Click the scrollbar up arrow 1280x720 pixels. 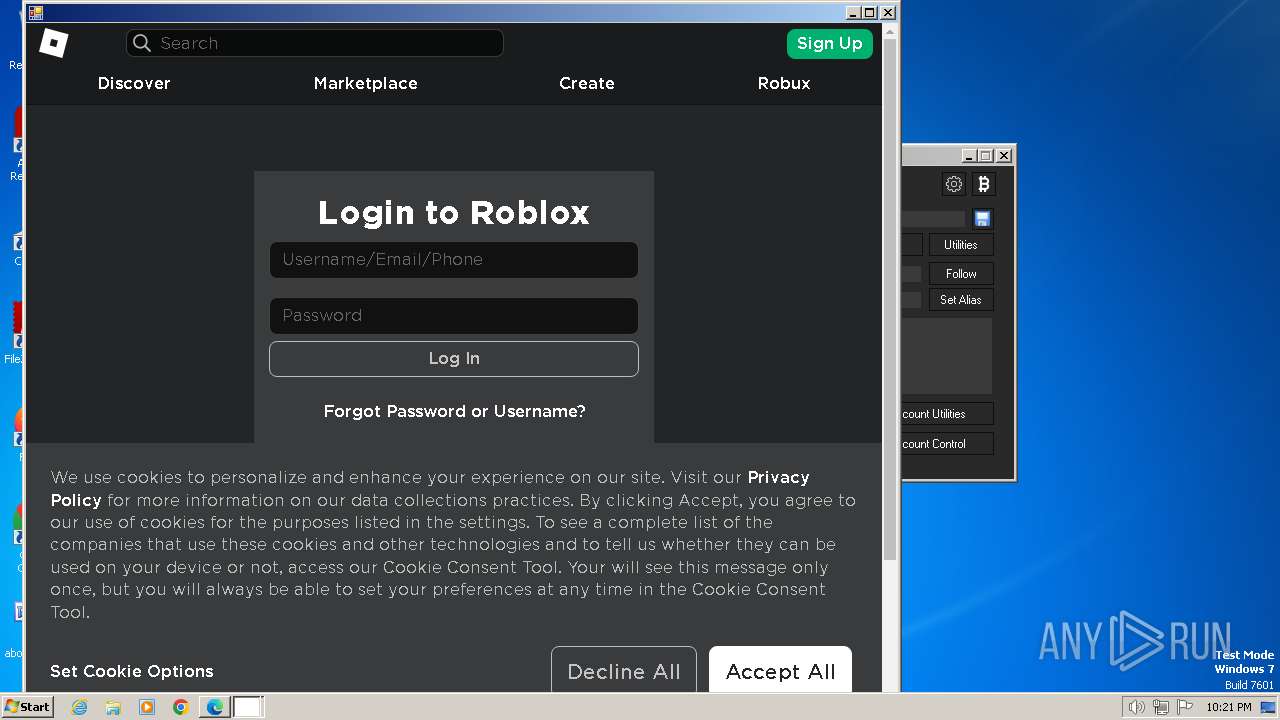tap(890, 31)
